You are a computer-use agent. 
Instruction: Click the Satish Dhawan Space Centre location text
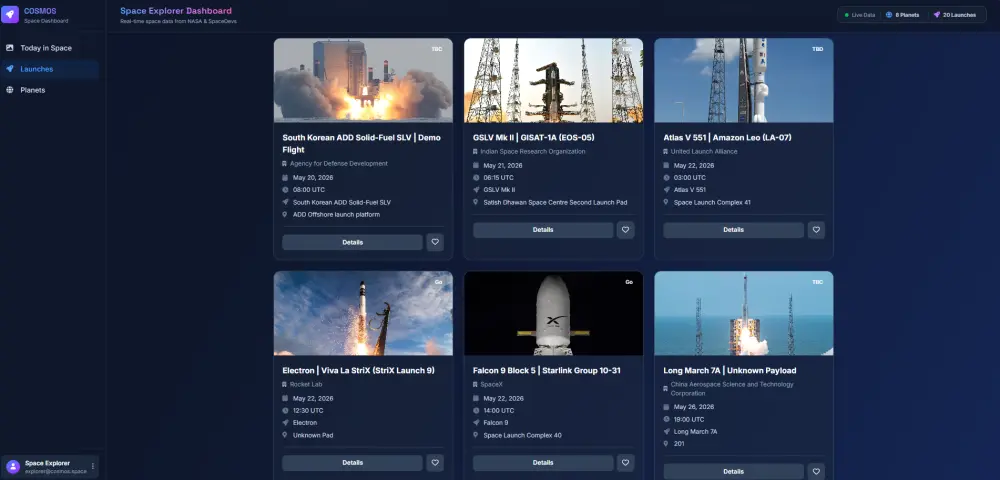555,202
